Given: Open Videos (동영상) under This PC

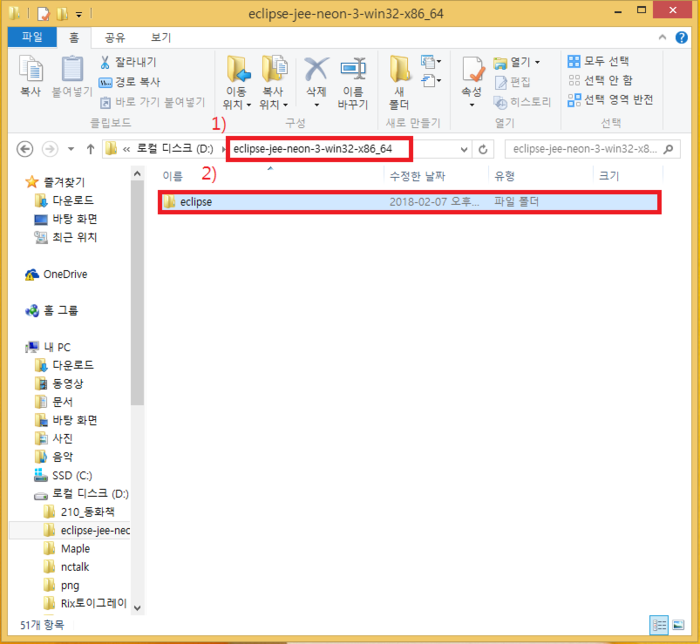Looking at the screenshot, I should coord(59,383).
